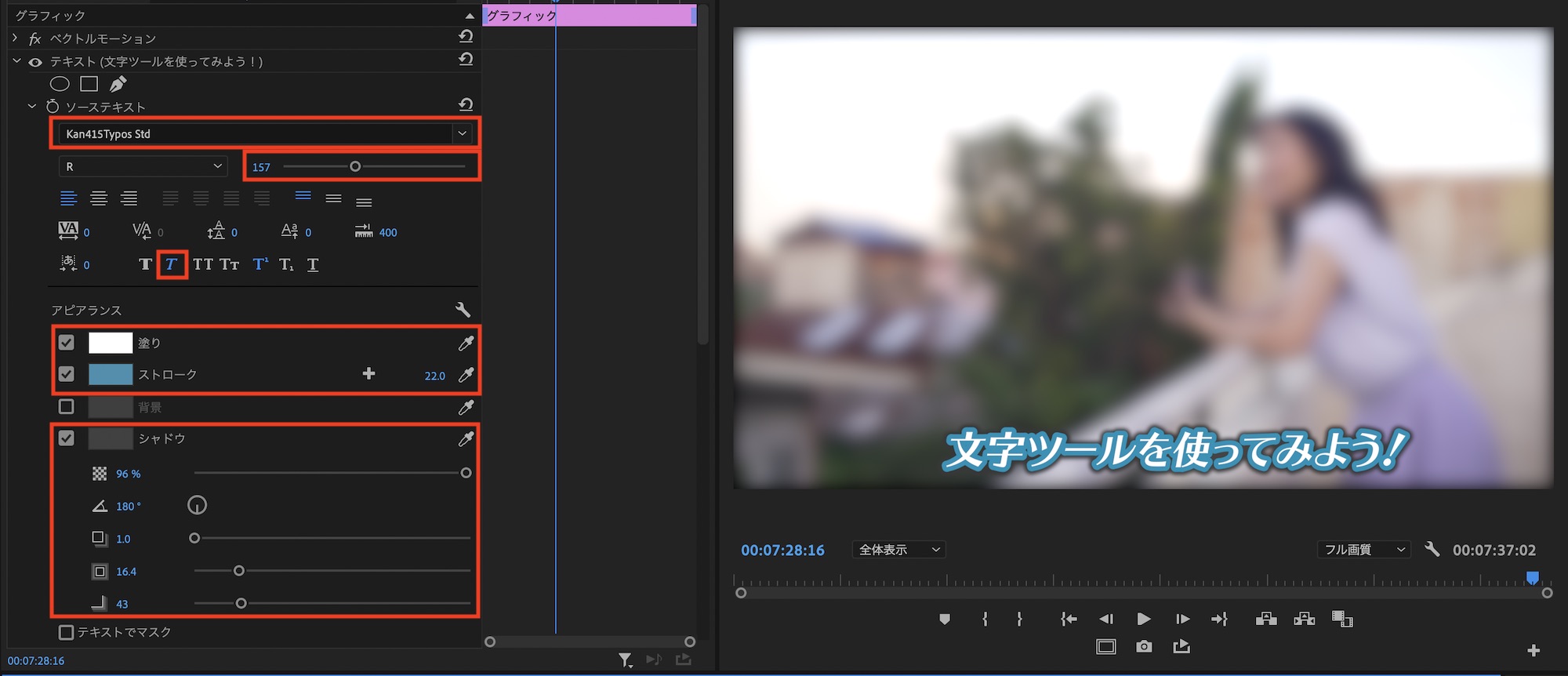
Task: Apply faux bold style
Action: 145,264
